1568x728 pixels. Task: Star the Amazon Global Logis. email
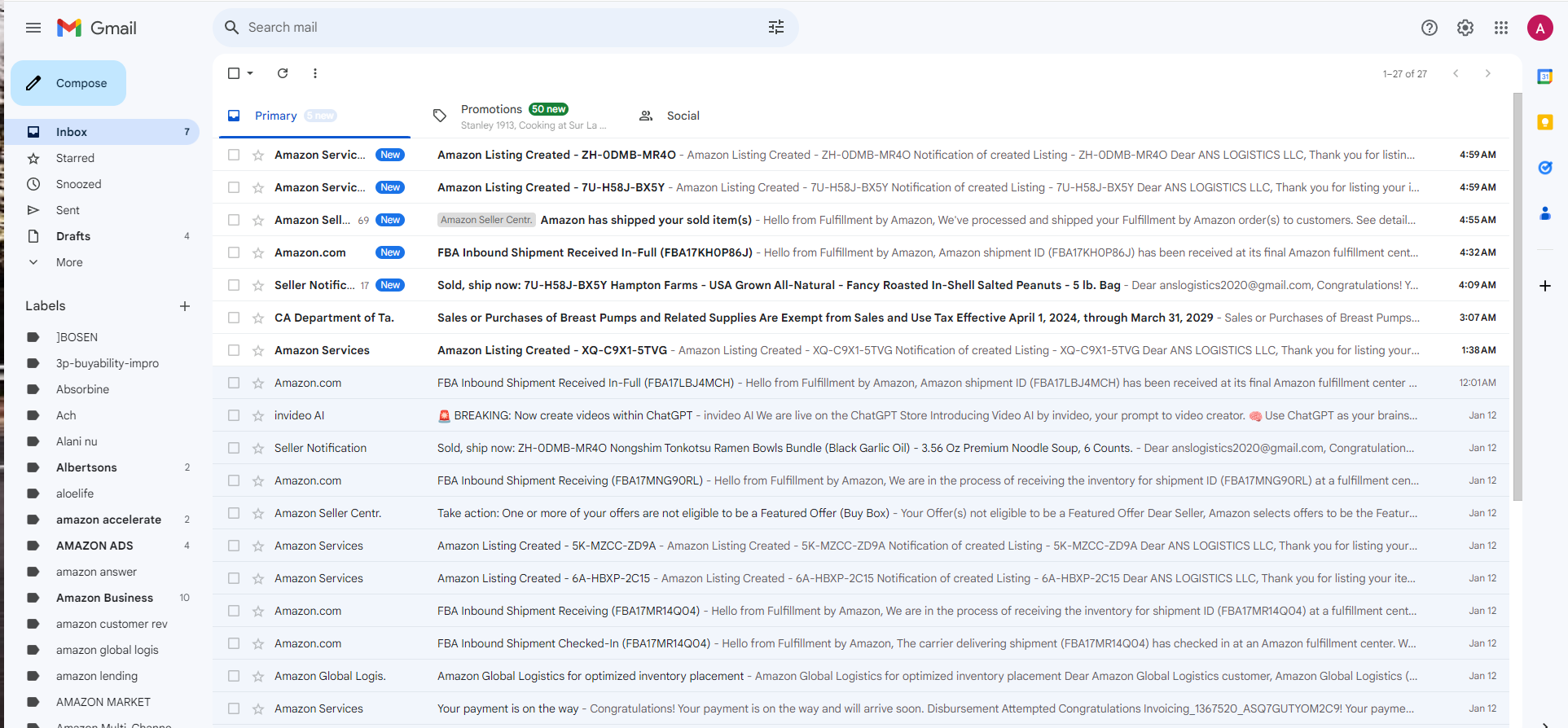click(258, 676)
